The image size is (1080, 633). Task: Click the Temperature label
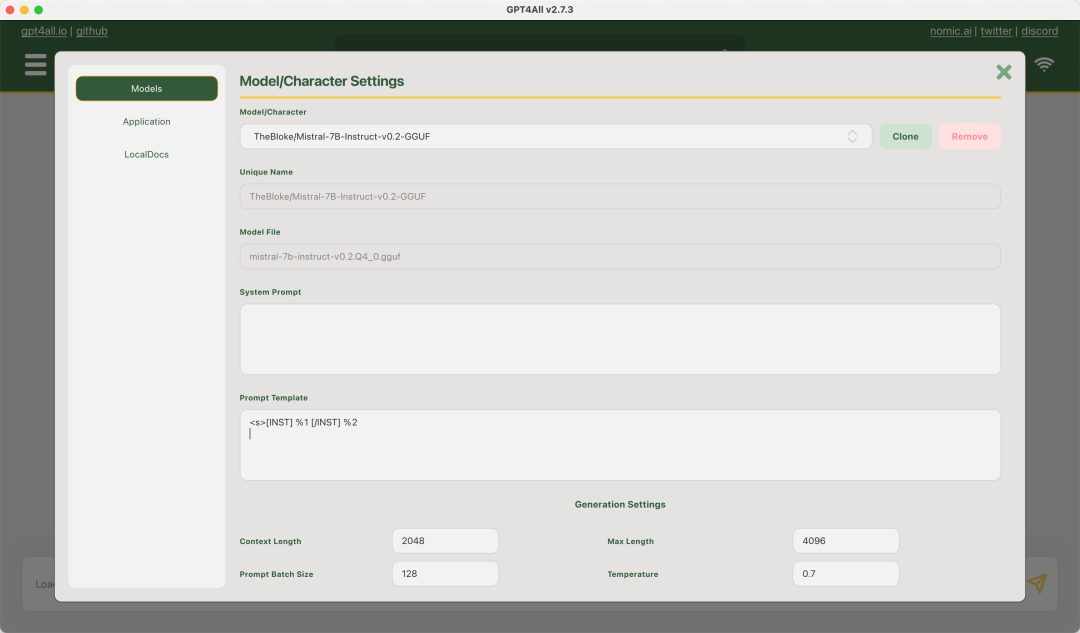pos(632,574)
